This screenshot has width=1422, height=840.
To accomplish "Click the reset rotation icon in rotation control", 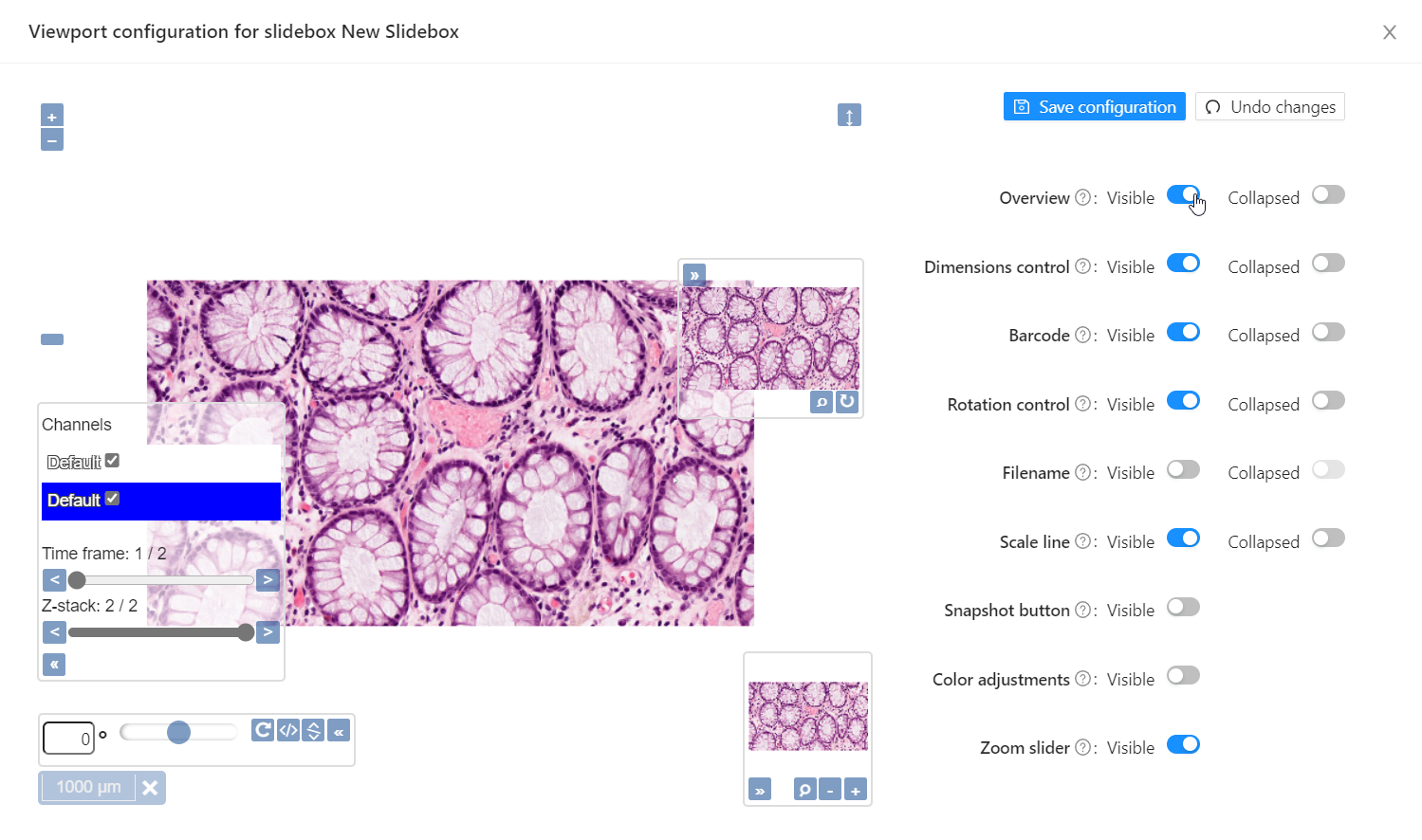I will pyautogui.click(x=263, y=730).
